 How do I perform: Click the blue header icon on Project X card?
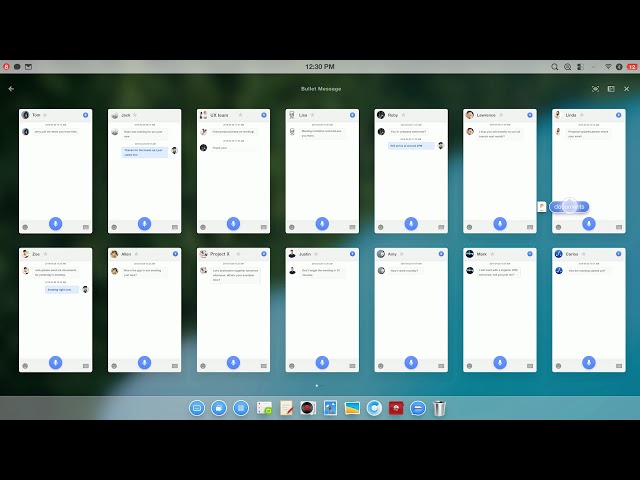coord(263,254)
